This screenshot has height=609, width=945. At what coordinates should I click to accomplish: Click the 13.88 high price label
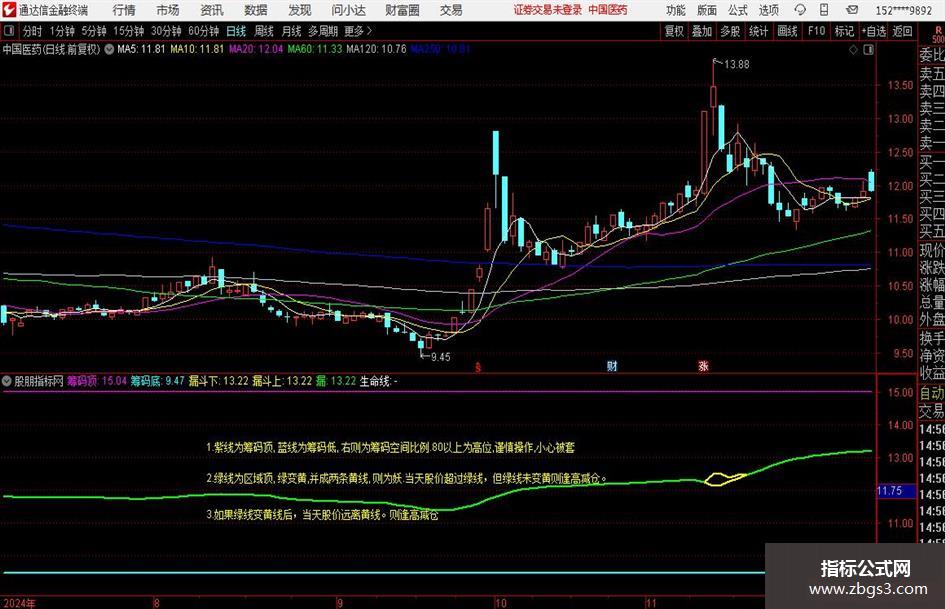[x=736, y=65]
